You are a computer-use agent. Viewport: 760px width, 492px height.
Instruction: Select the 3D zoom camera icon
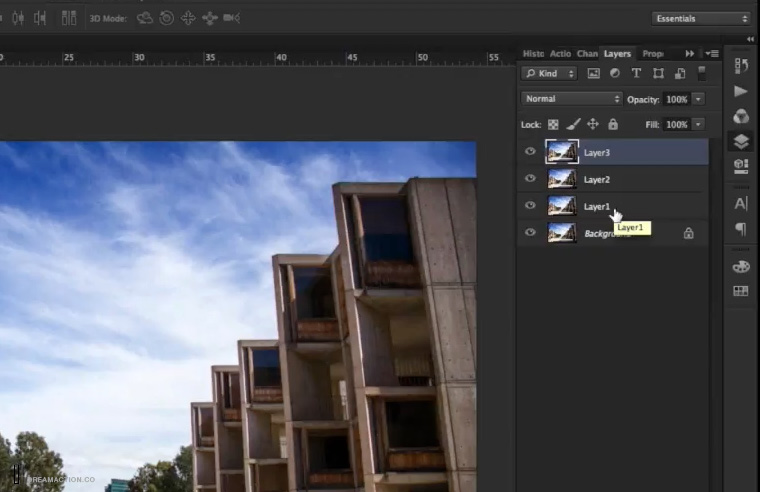[x=232, y=18]
